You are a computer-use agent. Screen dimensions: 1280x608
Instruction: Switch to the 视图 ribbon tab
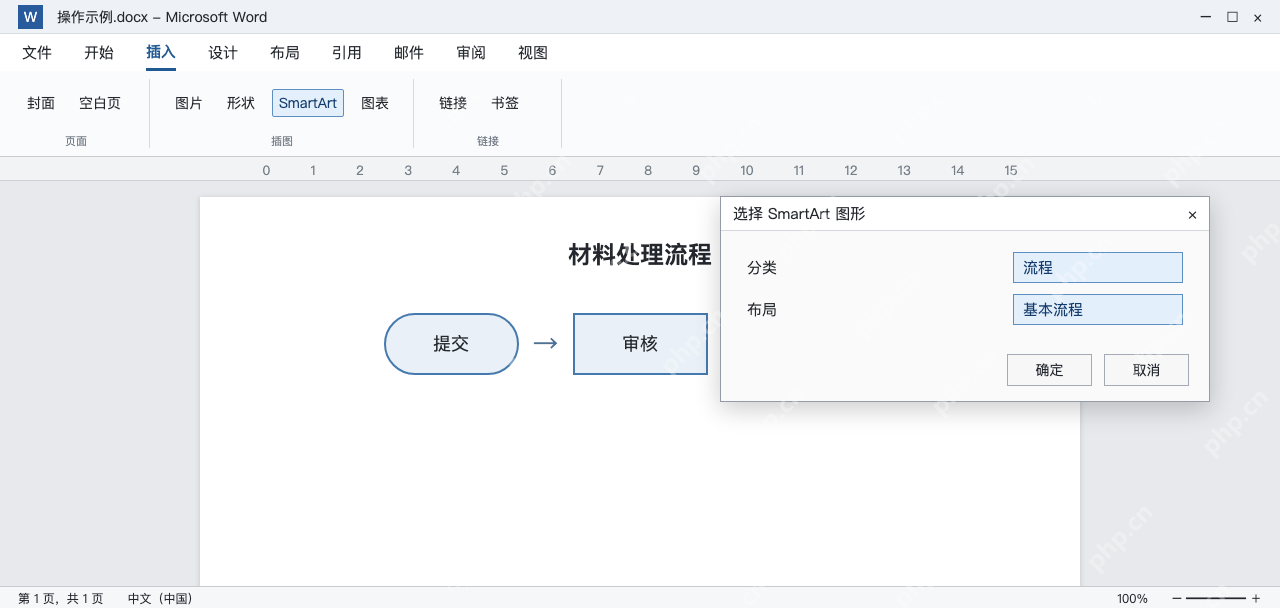coord(533,53)
